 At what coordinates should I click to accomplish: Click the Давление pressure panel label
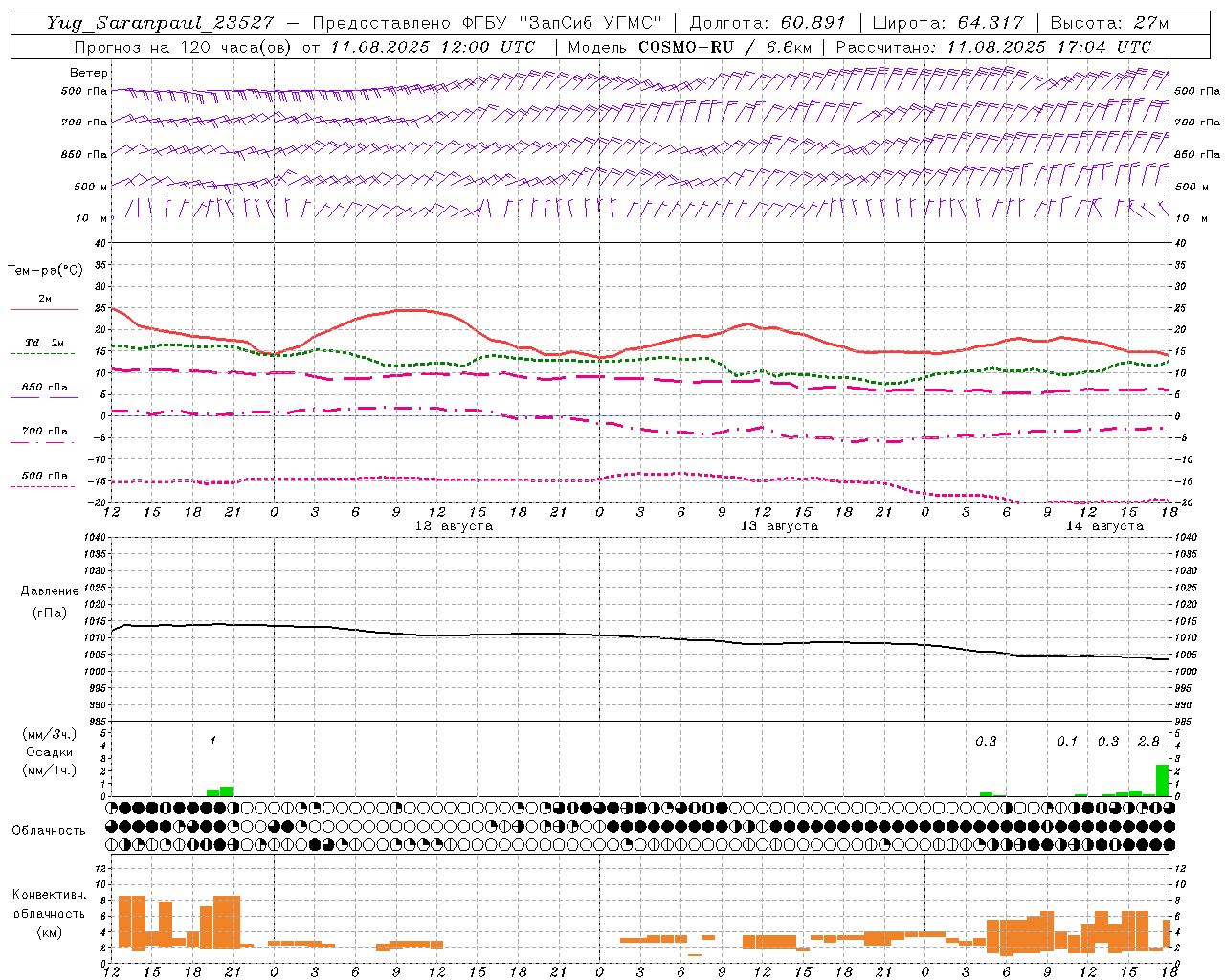(50, 591)
